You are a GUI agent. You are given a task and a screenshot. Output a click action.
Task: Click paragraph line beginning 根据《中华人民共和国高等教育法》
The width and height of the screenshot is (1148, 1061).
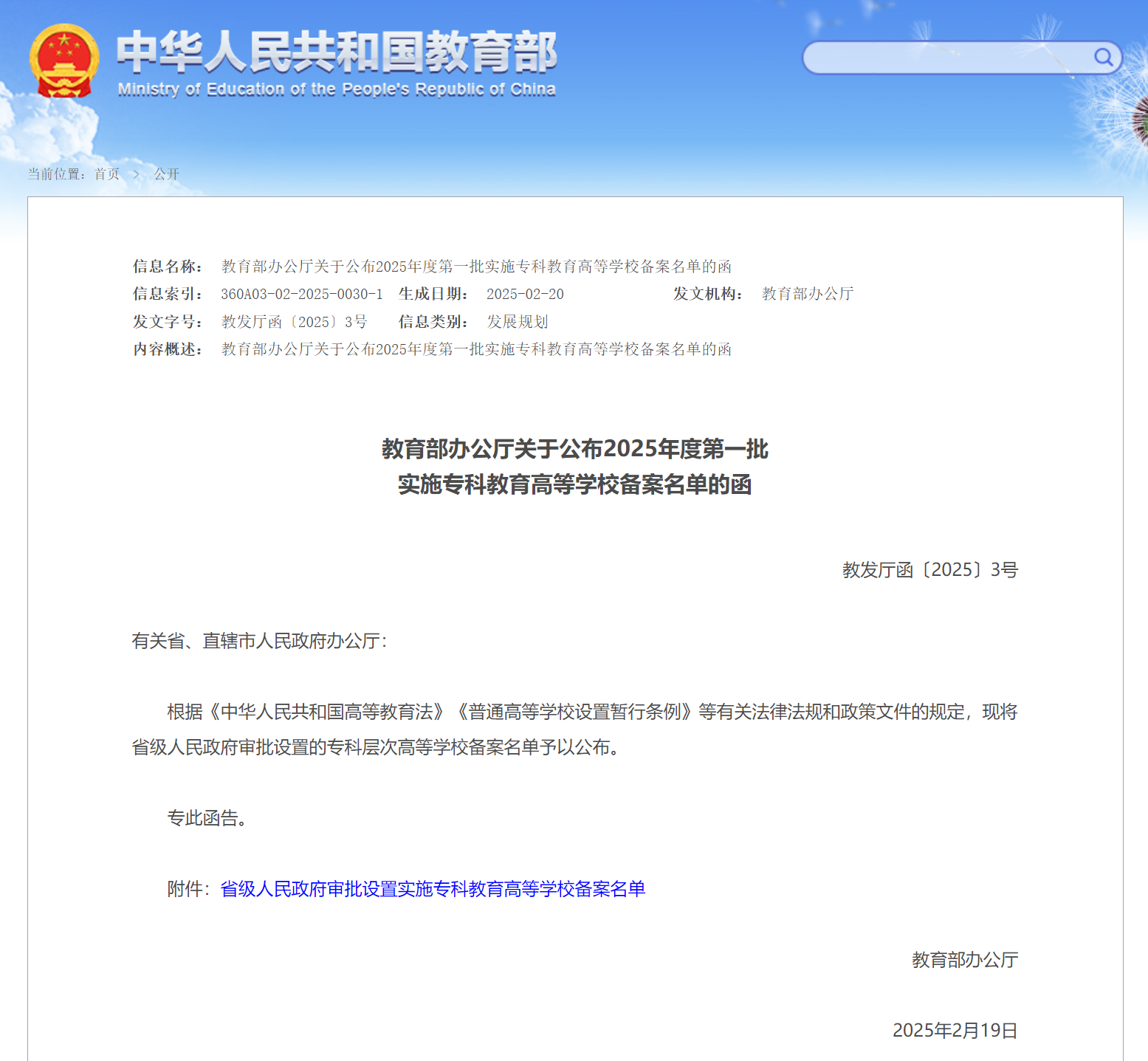point(592,712)
